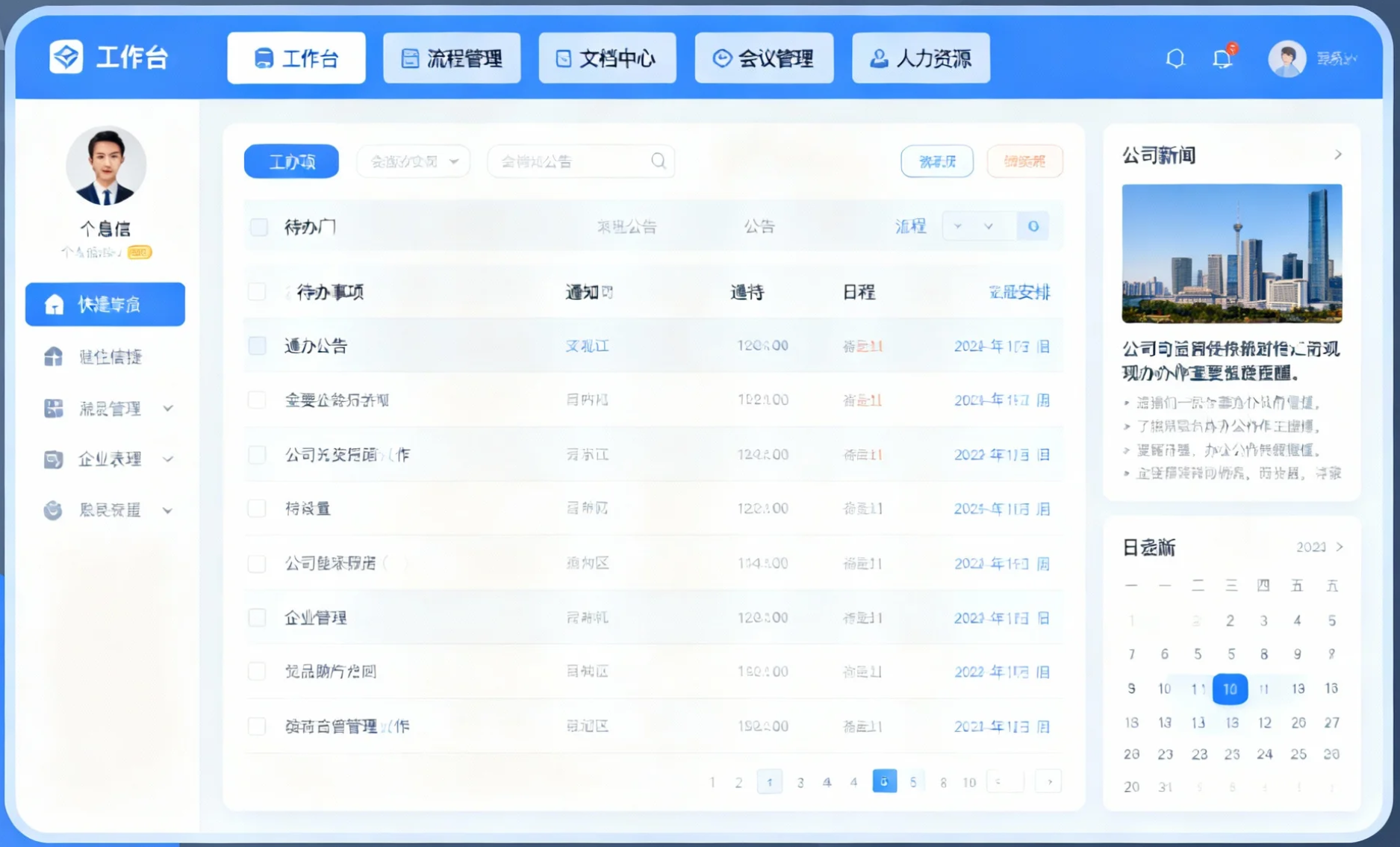Click the 人力资源 person icon
Viewport: 1400px width, 847px height.
(878, 58)
